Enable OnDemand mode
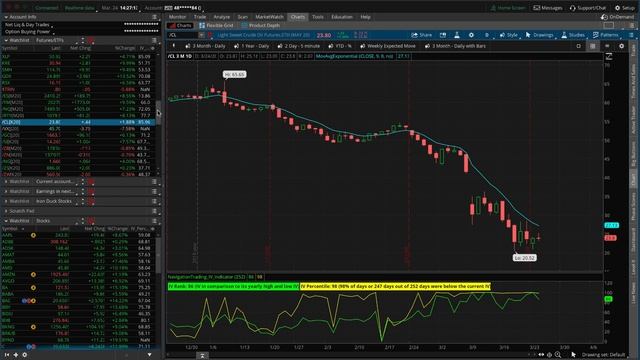The image size is (640, 360). 618,17
